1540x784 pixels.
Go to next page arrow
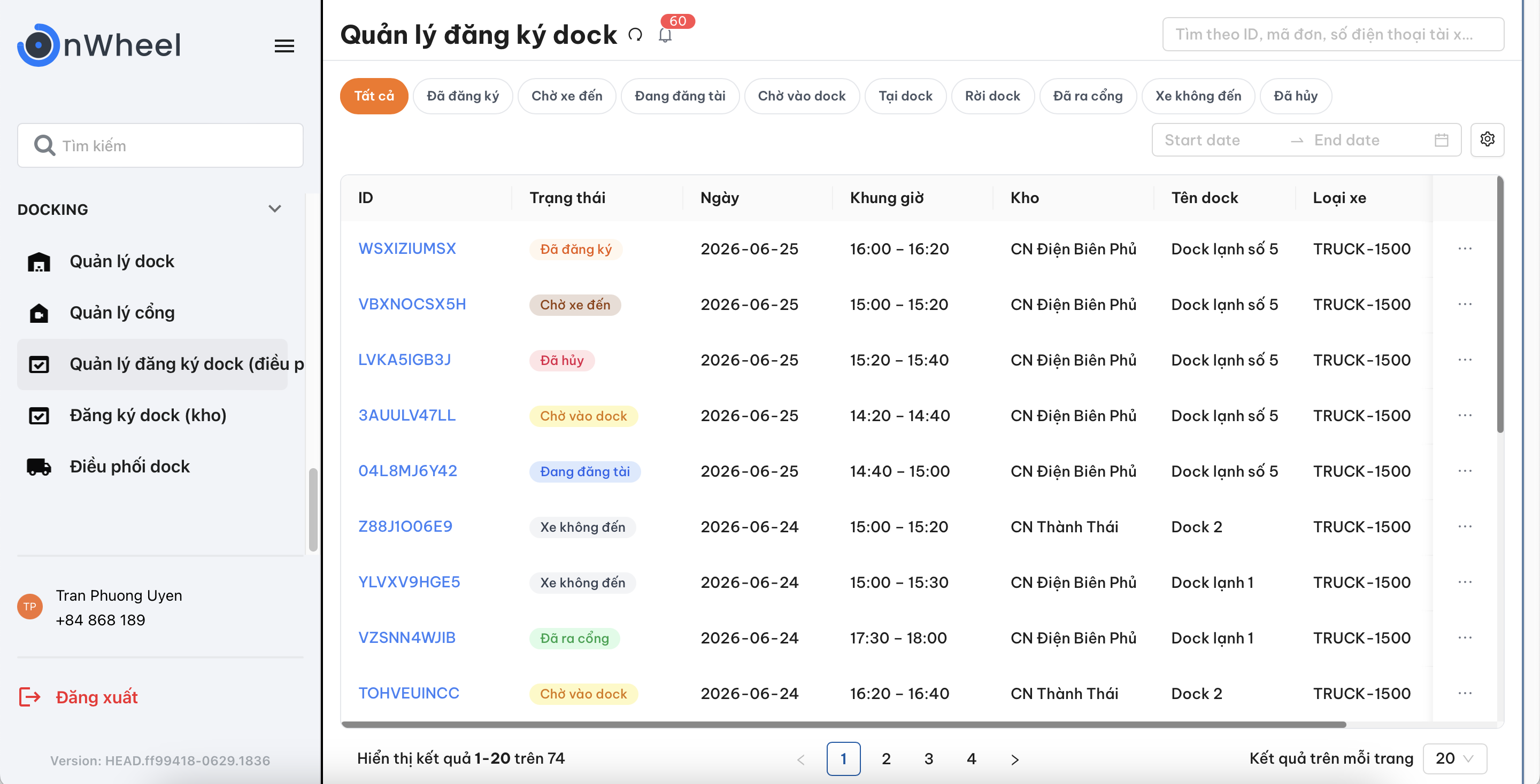pos(1014,759)
